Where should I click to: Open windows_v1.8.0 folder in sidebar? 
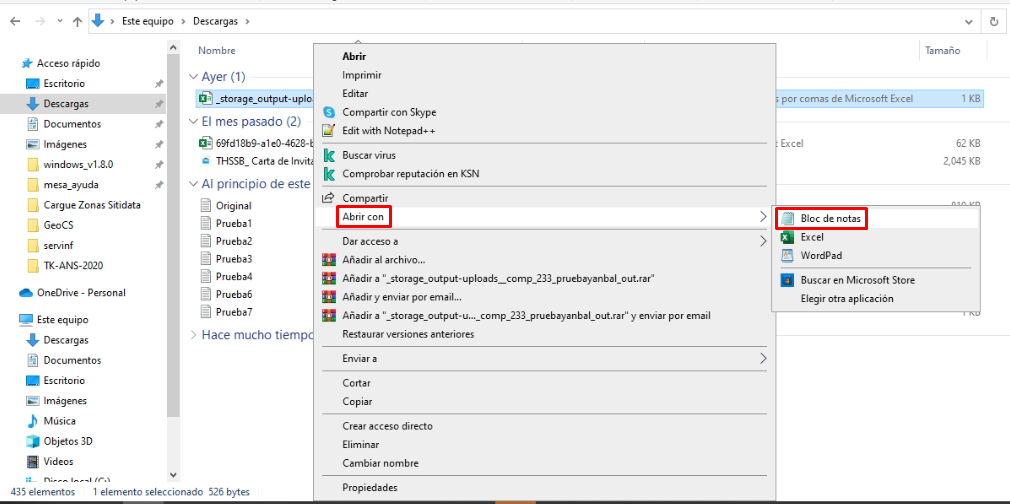78,164
